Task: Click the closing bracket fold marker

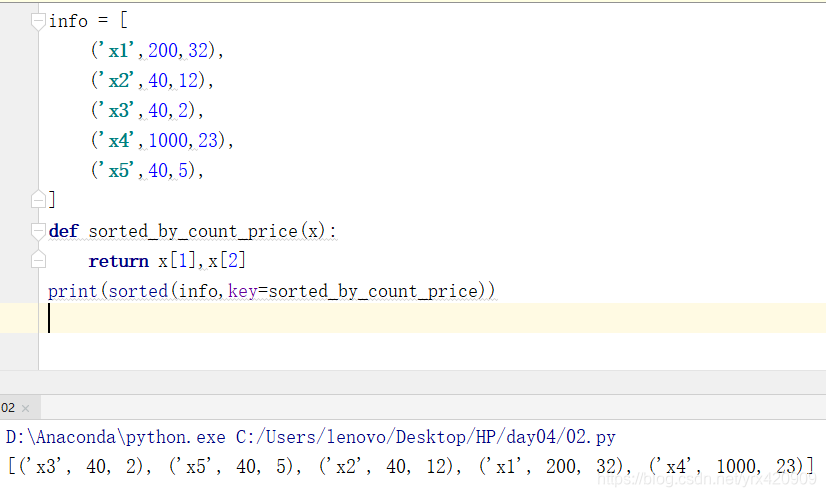Action: click(x=38, y=199)
